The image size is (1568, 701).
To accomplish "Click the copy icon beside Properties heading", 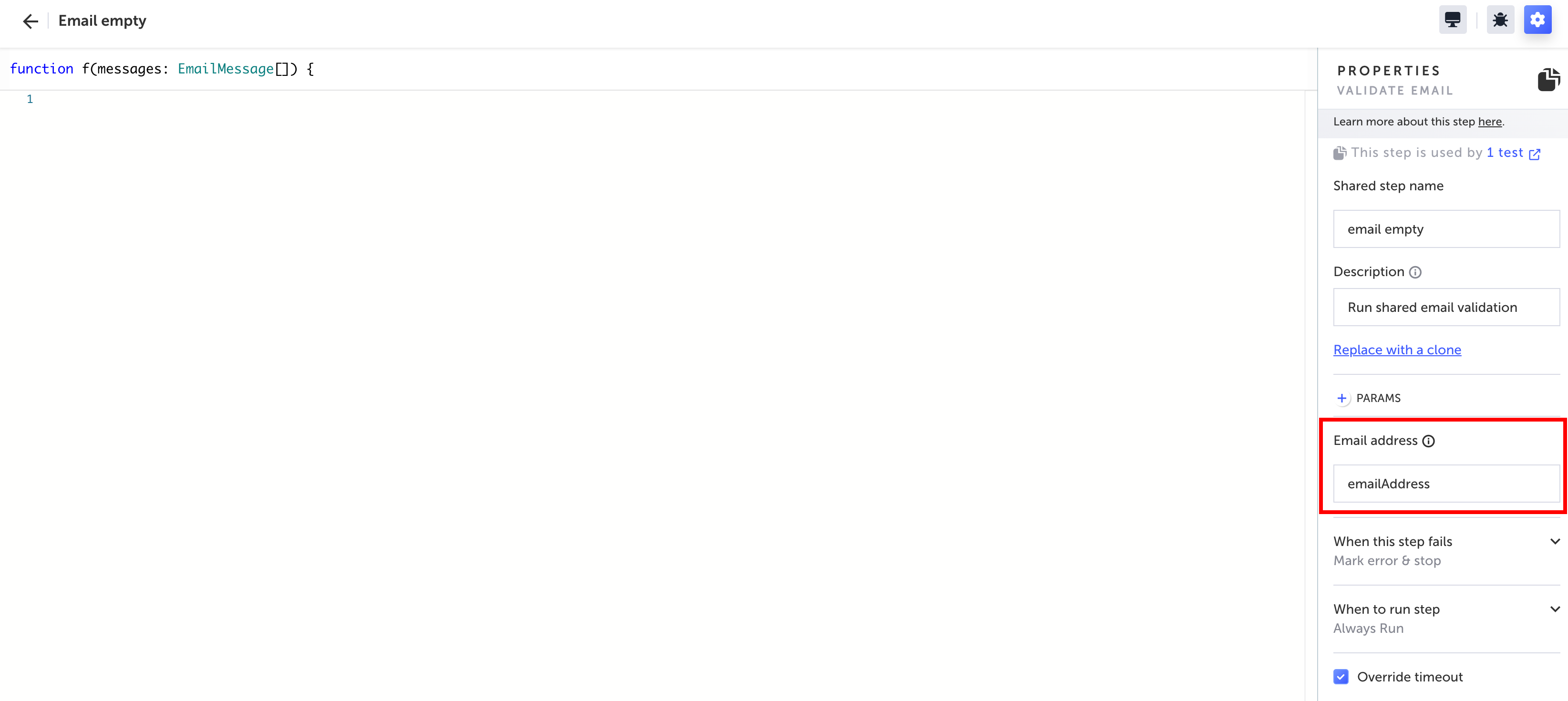I will point(1548,79).
